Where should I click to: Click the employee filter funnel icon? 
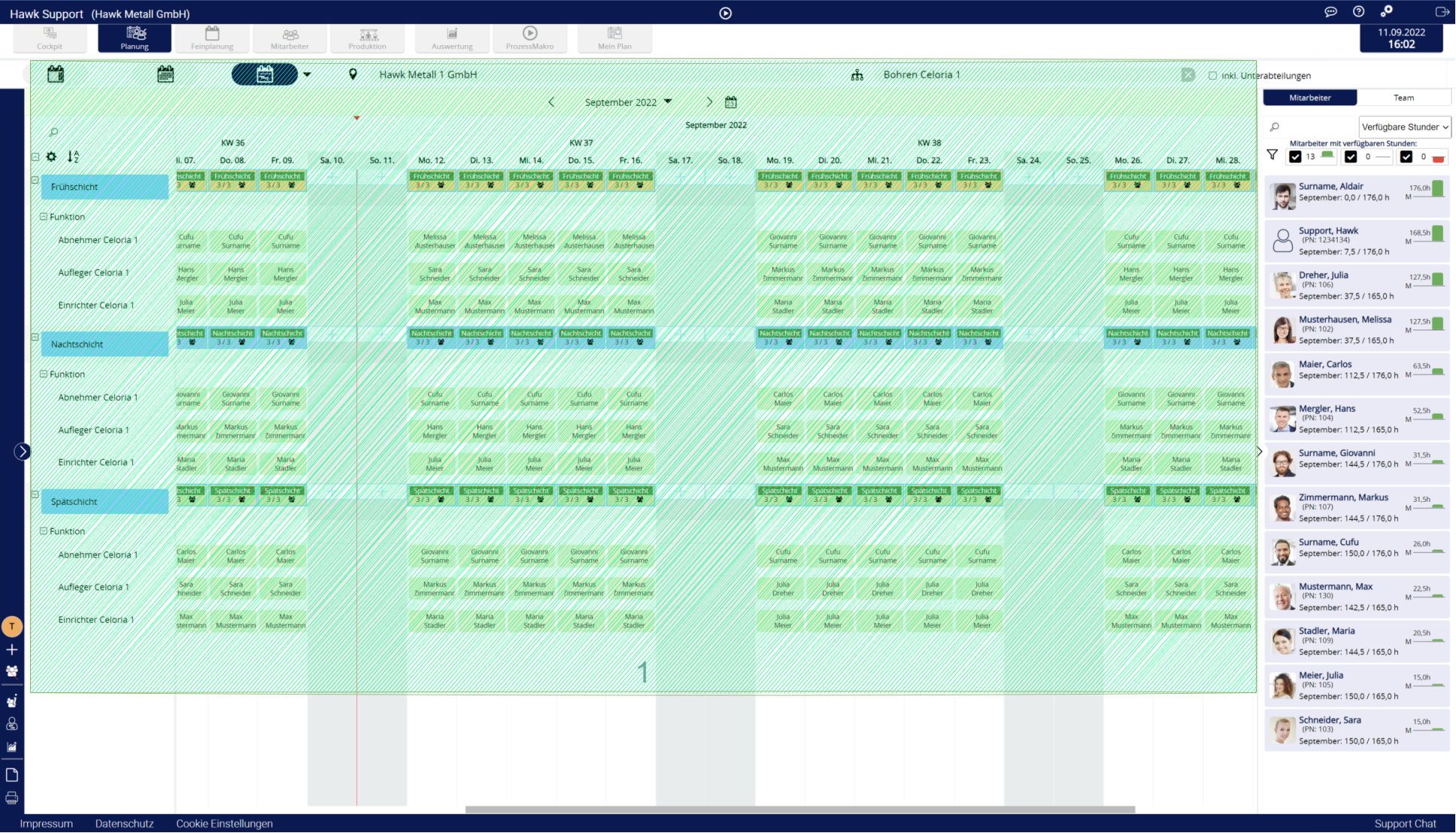1272,155
